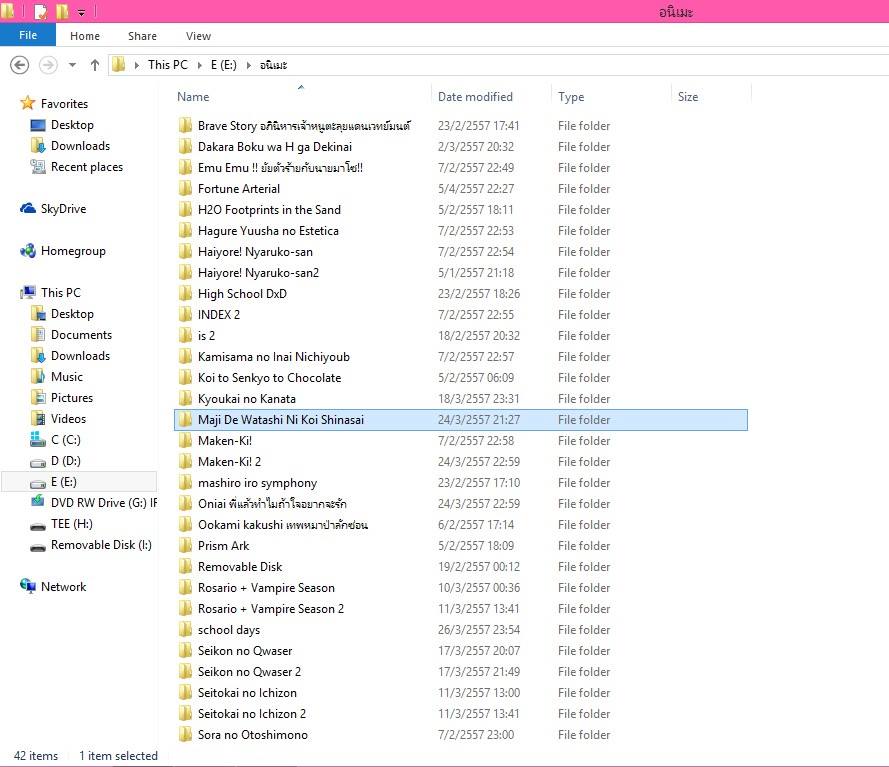889x767 pixels.
Task: Select the Fortune Arterial folder
Action: [239, 188]
